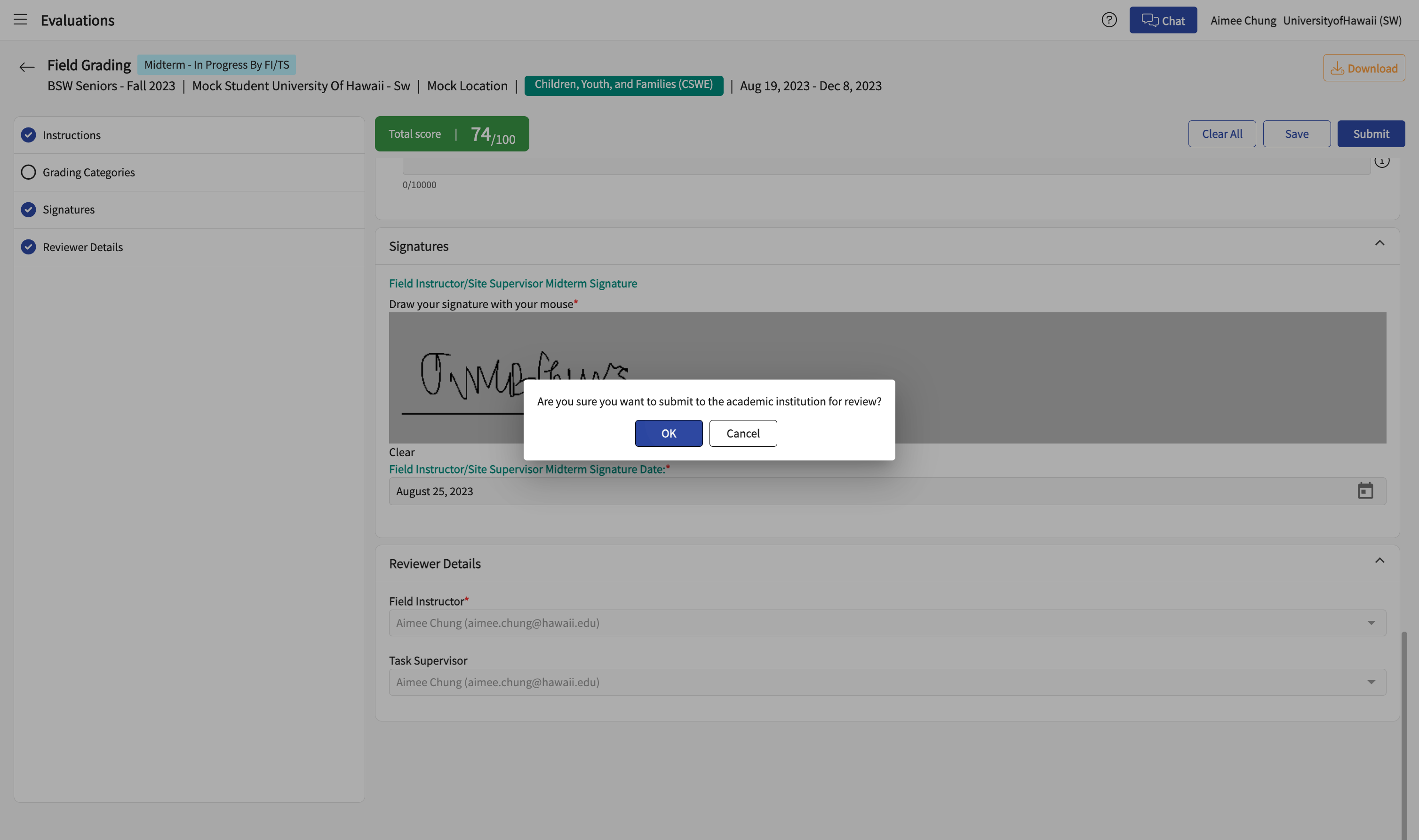Click the Field Instructor/Site Supervisor Midterm Signature heading

[512, 283]
